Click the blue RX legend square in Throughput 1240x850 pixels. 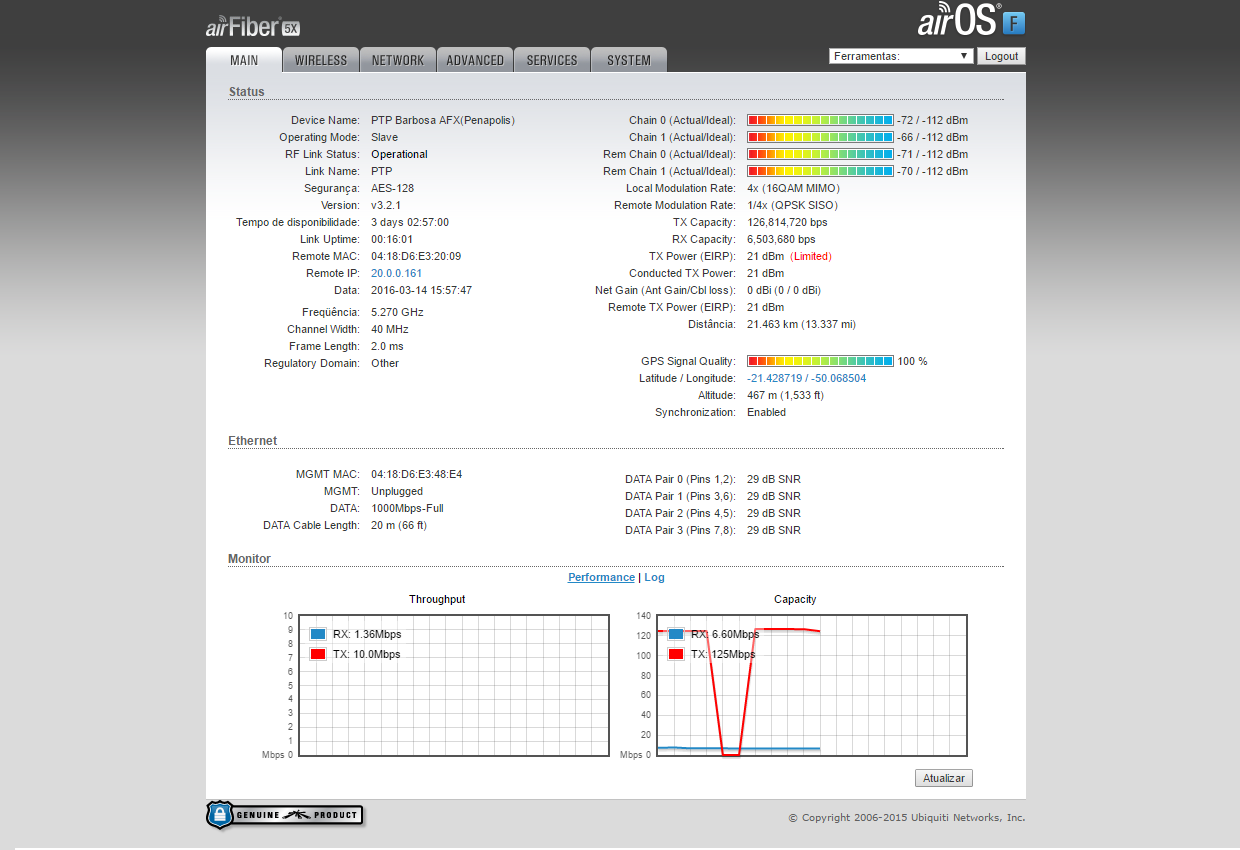point(318,634)
